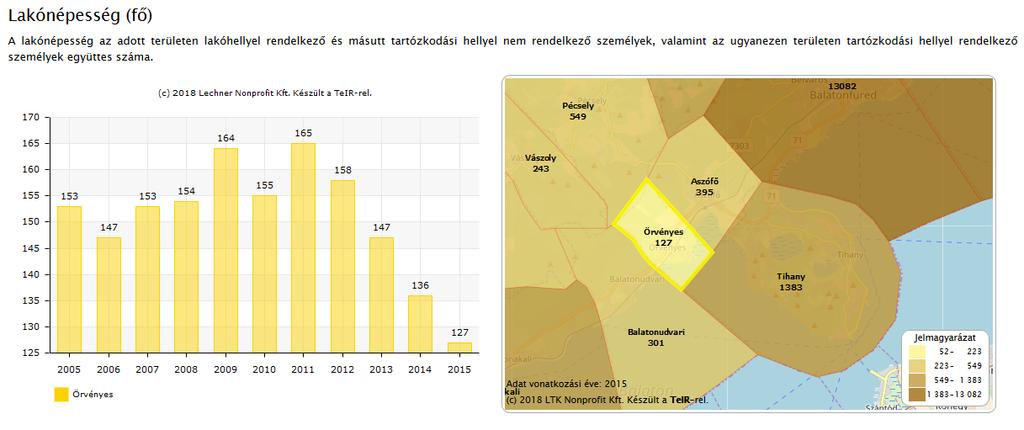The width and height of the screenshot is (1024, 430).
Task: Click the 2009 bar valued 164
Action: click(x=225, y=250)
